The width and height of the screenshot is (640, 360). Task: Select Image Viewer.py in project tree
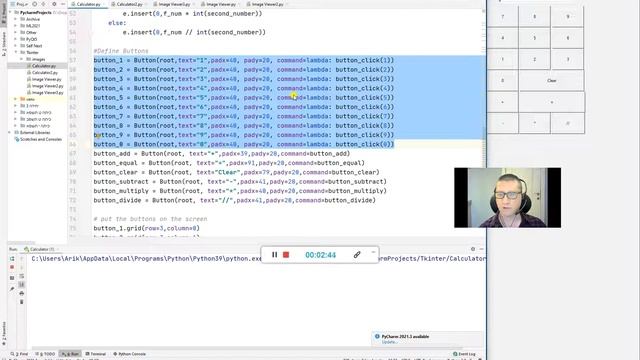(x=47, y=79)
